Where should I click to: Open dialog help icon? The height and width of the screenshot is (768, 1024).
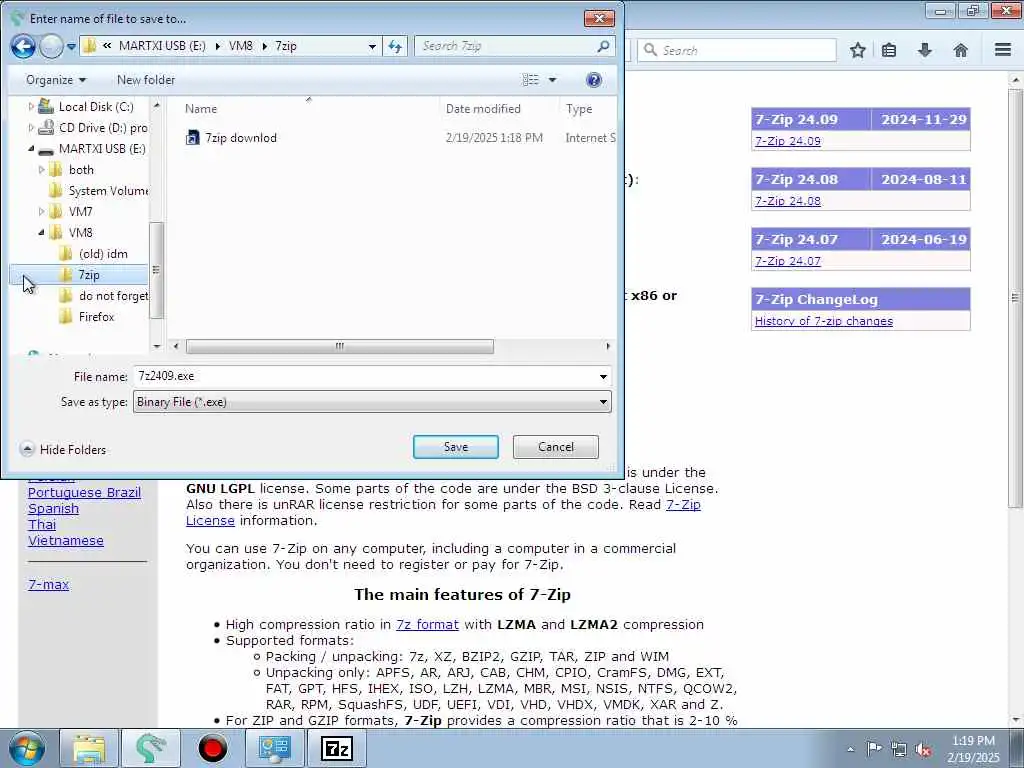594,80
